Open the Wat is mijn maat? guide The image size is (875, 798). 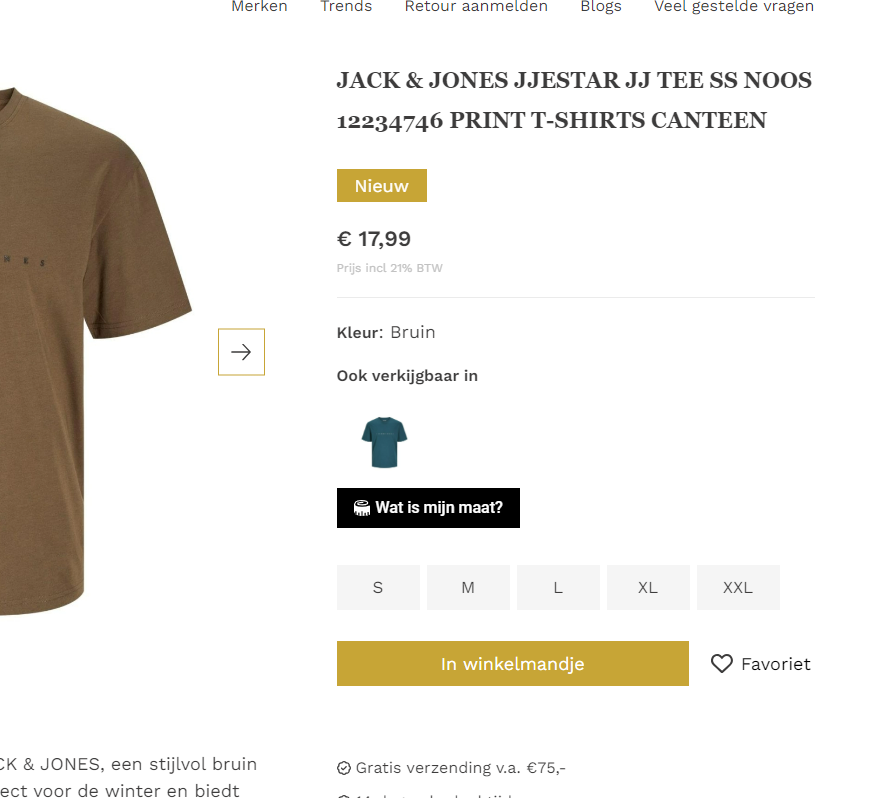[x=428, y=508]
